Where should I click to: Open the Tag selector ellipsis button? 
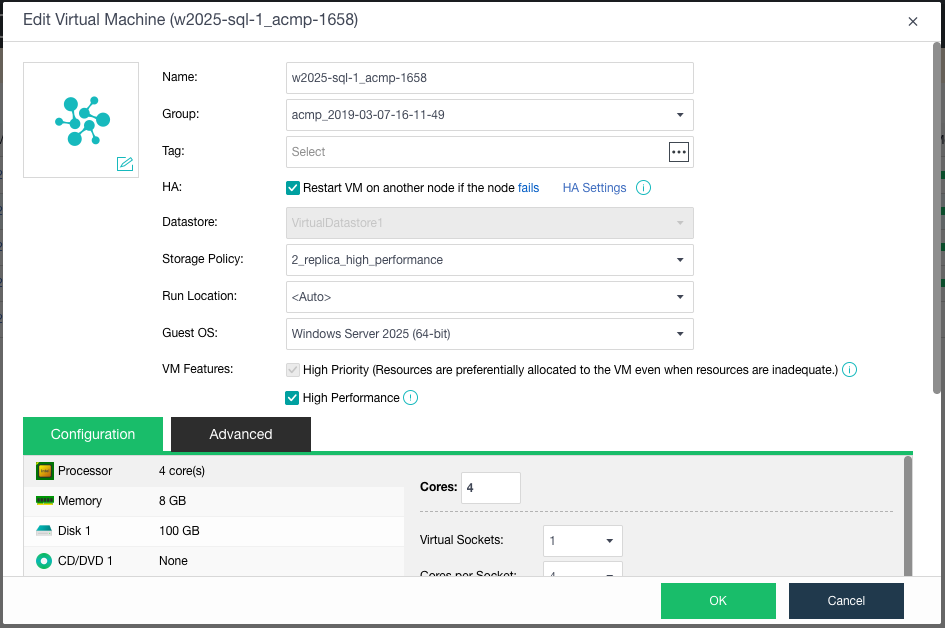679,152
